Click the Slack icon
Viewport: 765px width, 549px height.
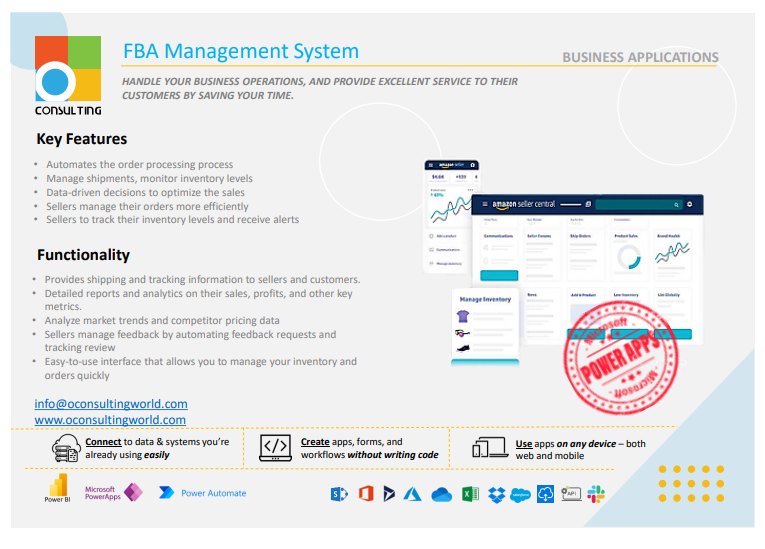pyautogui.click(x=596, y=494)
